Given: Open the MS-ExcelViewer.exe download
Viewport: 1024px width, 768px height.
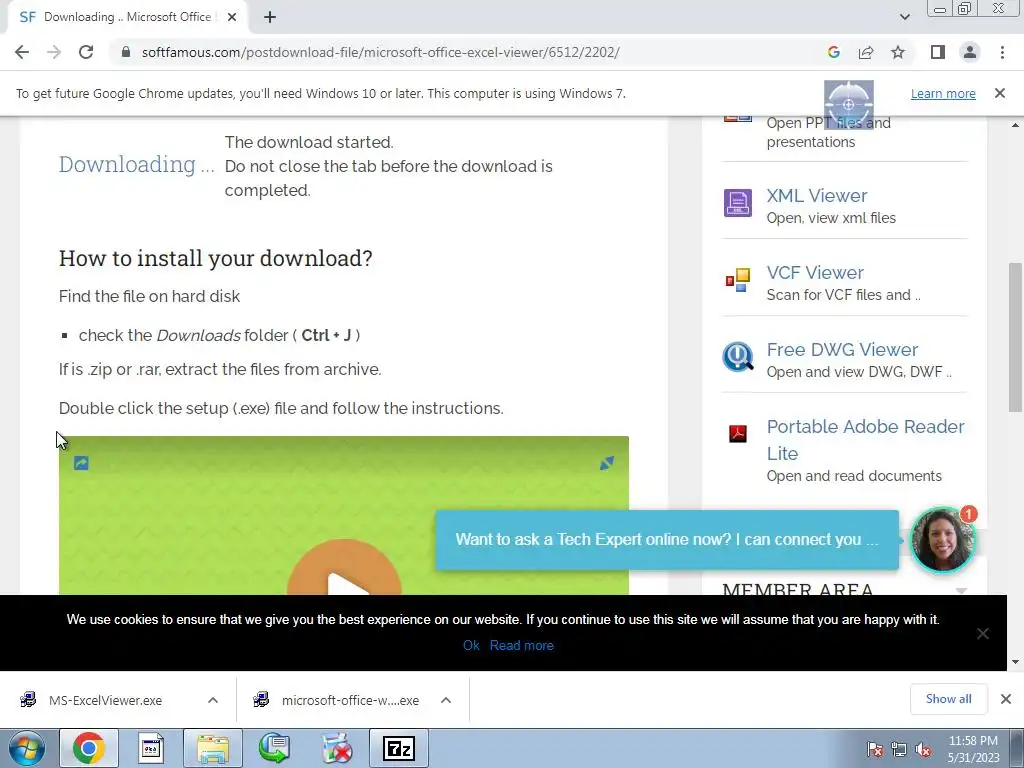Looking at the screenshot, I should [104, 700].
